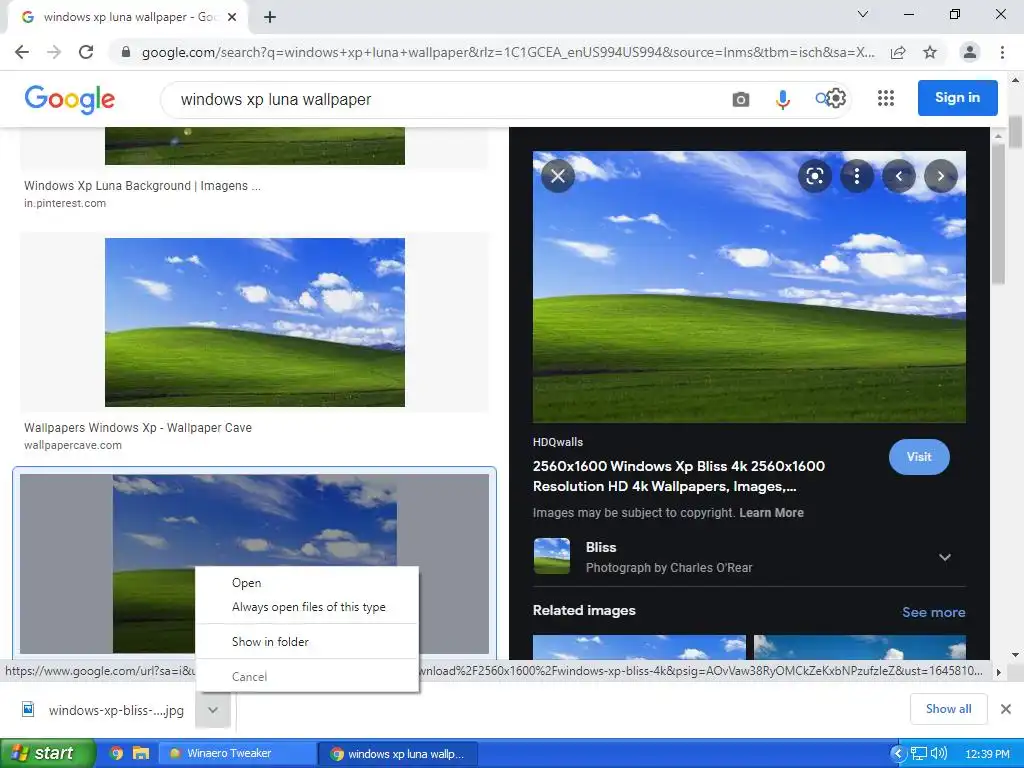Open Chrome's three-dot menu
The height and width of the screenshot is (768, 1024).
click(1002, 52)
